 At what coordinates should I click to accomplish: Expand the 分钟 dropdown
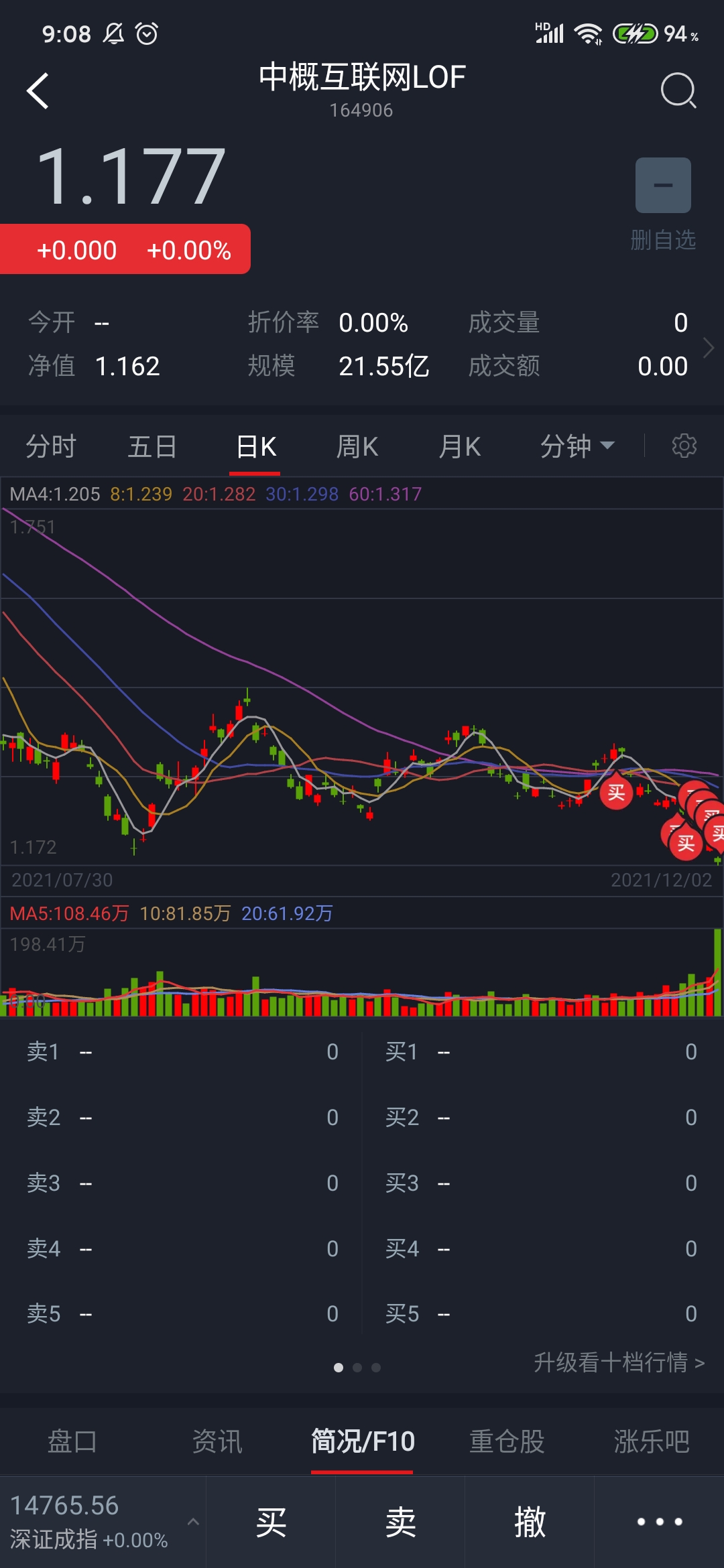(577, 446)
